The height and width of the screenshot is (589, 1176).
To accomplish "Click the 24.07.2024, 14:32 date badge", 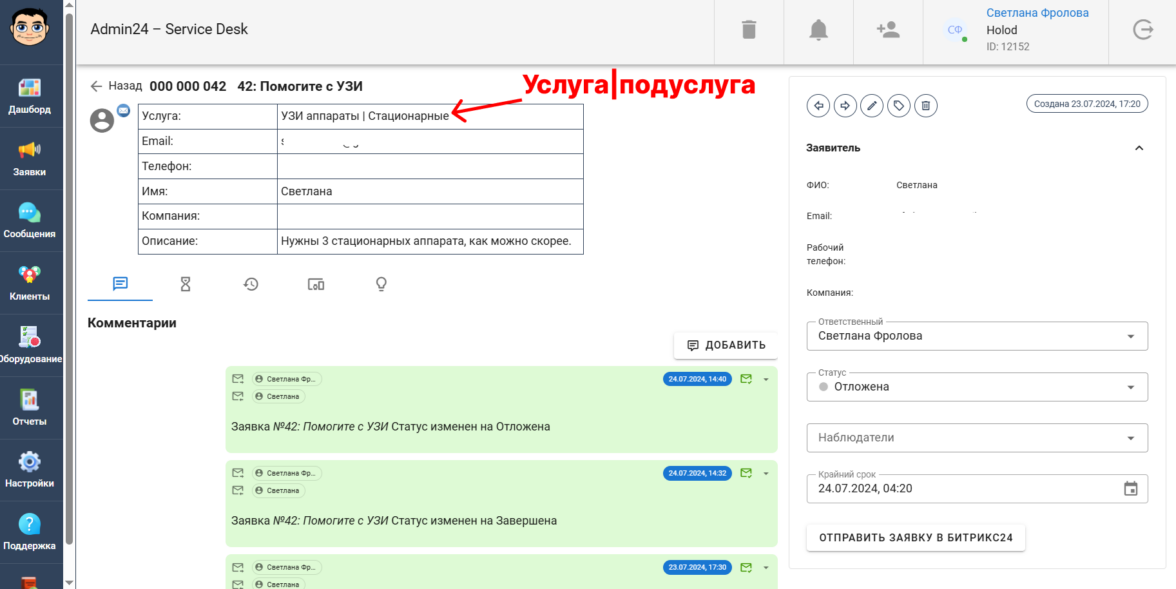I will [x=698, y=473].
